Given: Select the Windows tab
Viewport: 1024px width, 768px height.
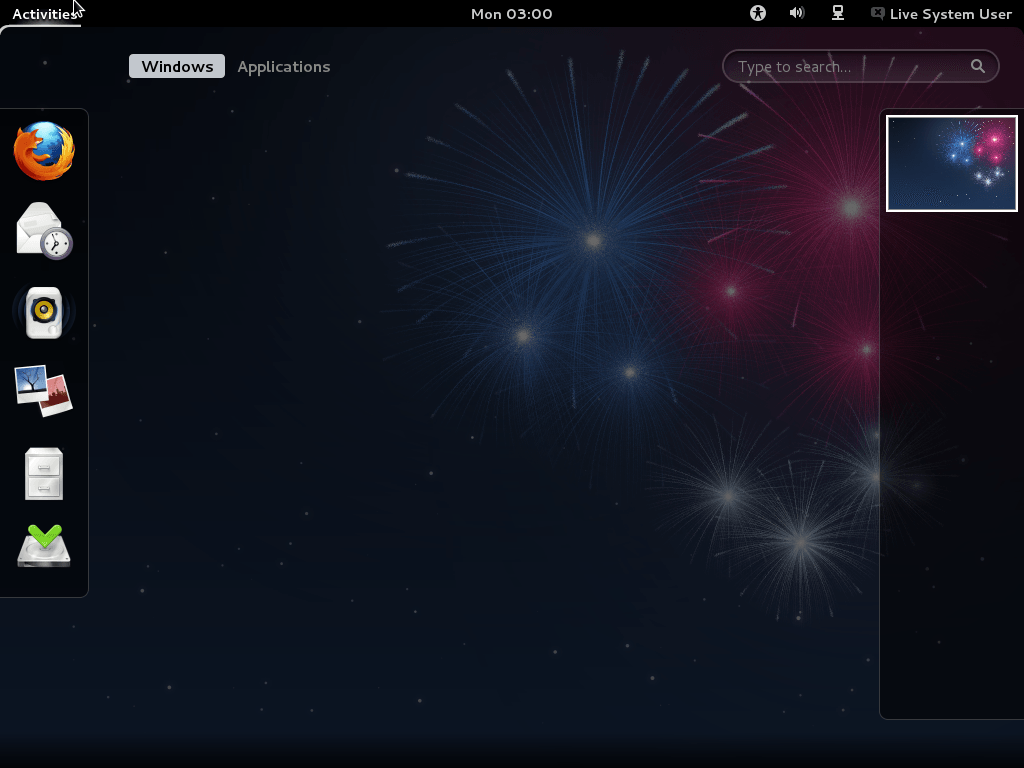Looking at the screenshot, I should pos(177,67).
